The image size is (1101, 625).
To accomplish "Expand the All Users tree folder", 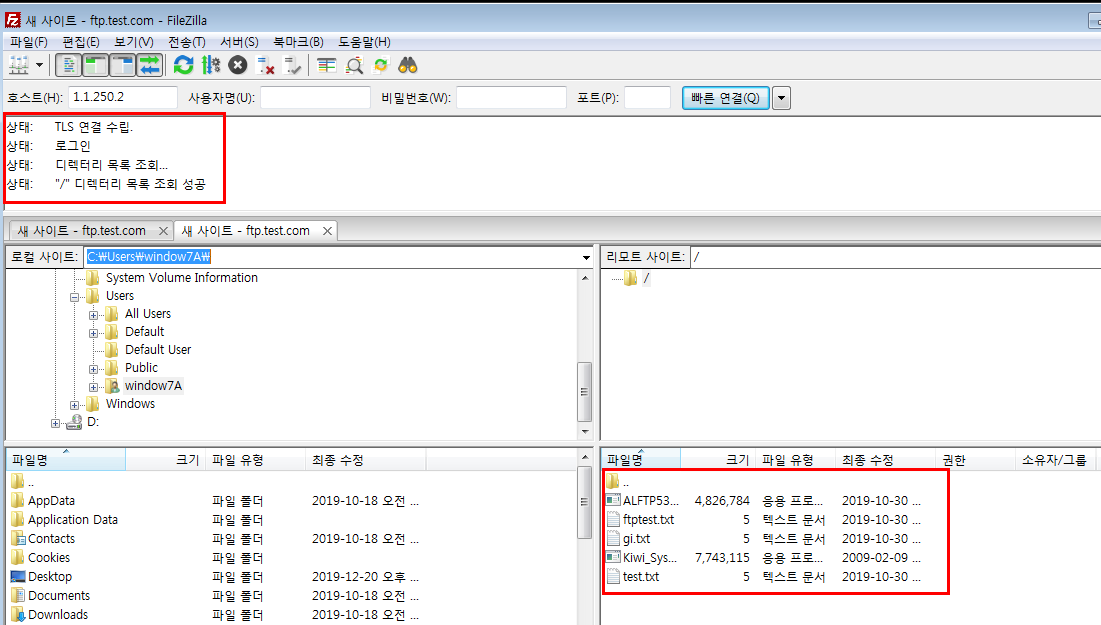I will pos(93,315).
